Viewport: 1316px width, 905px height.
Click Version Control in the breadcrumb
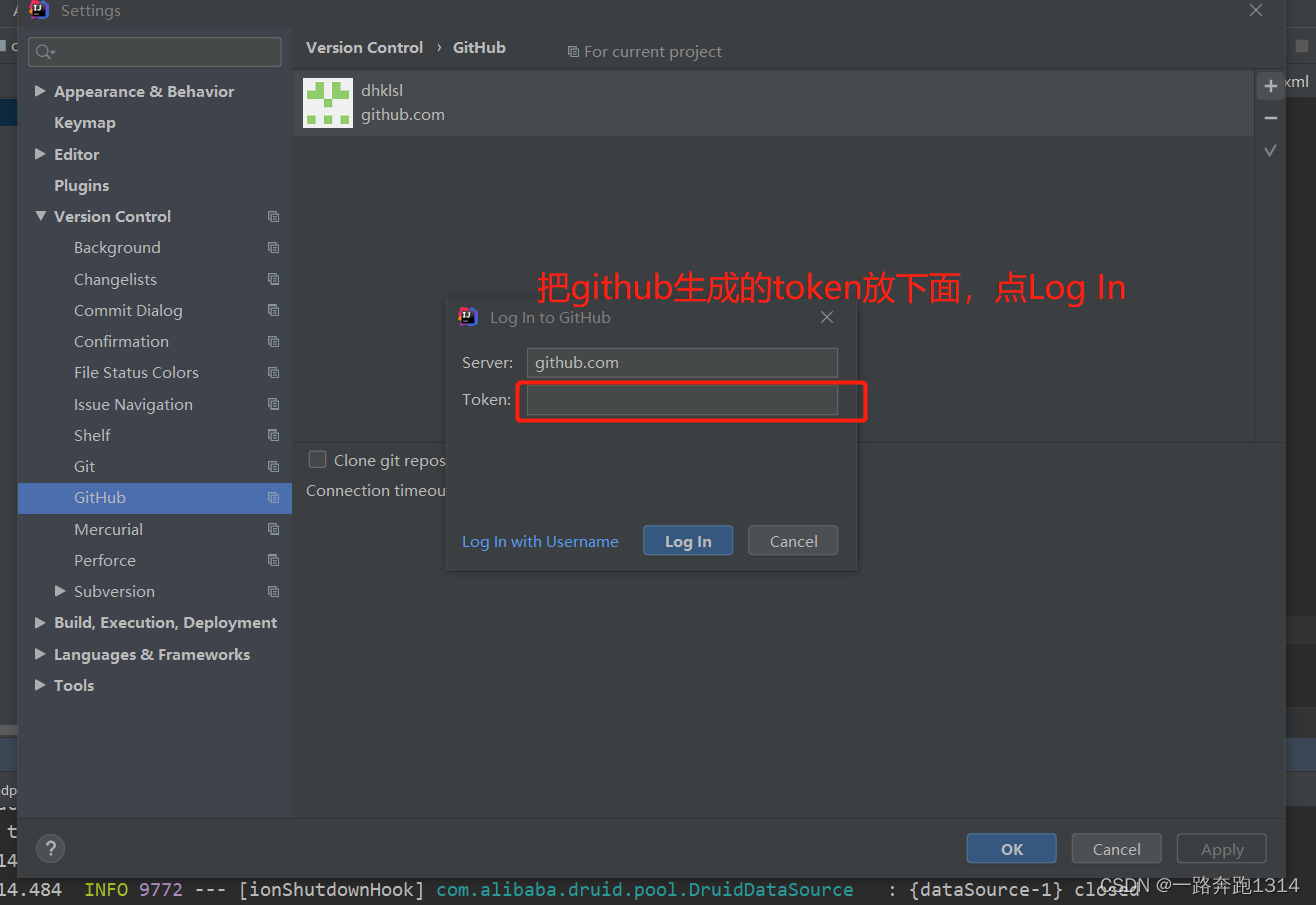coord(364,47)
